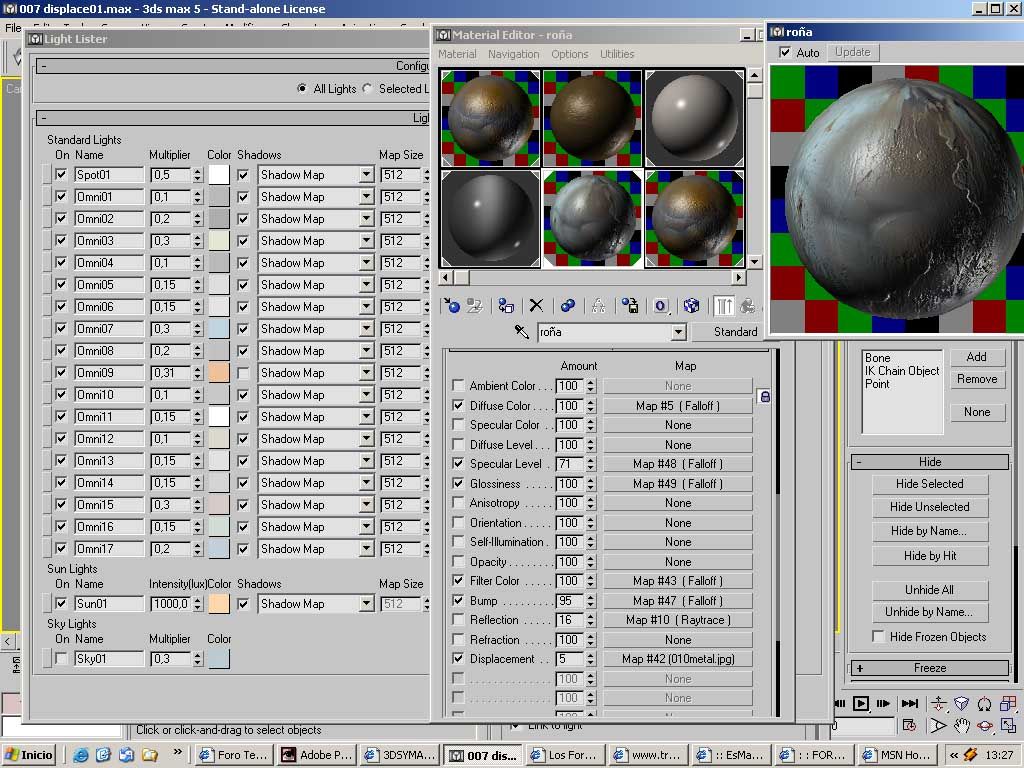Viewport: 1024px width, 768px height.
Task: Open the roña material name dropdown
Action: click(x=678, y=332)
